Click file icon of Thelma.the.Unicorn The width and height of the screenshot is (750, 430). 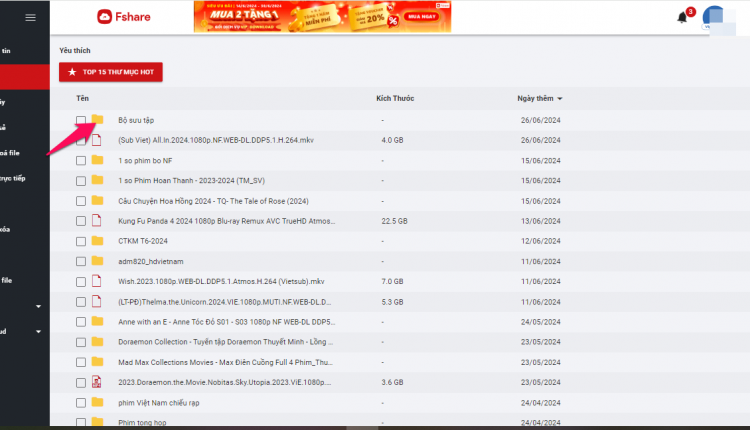[97, 301]
